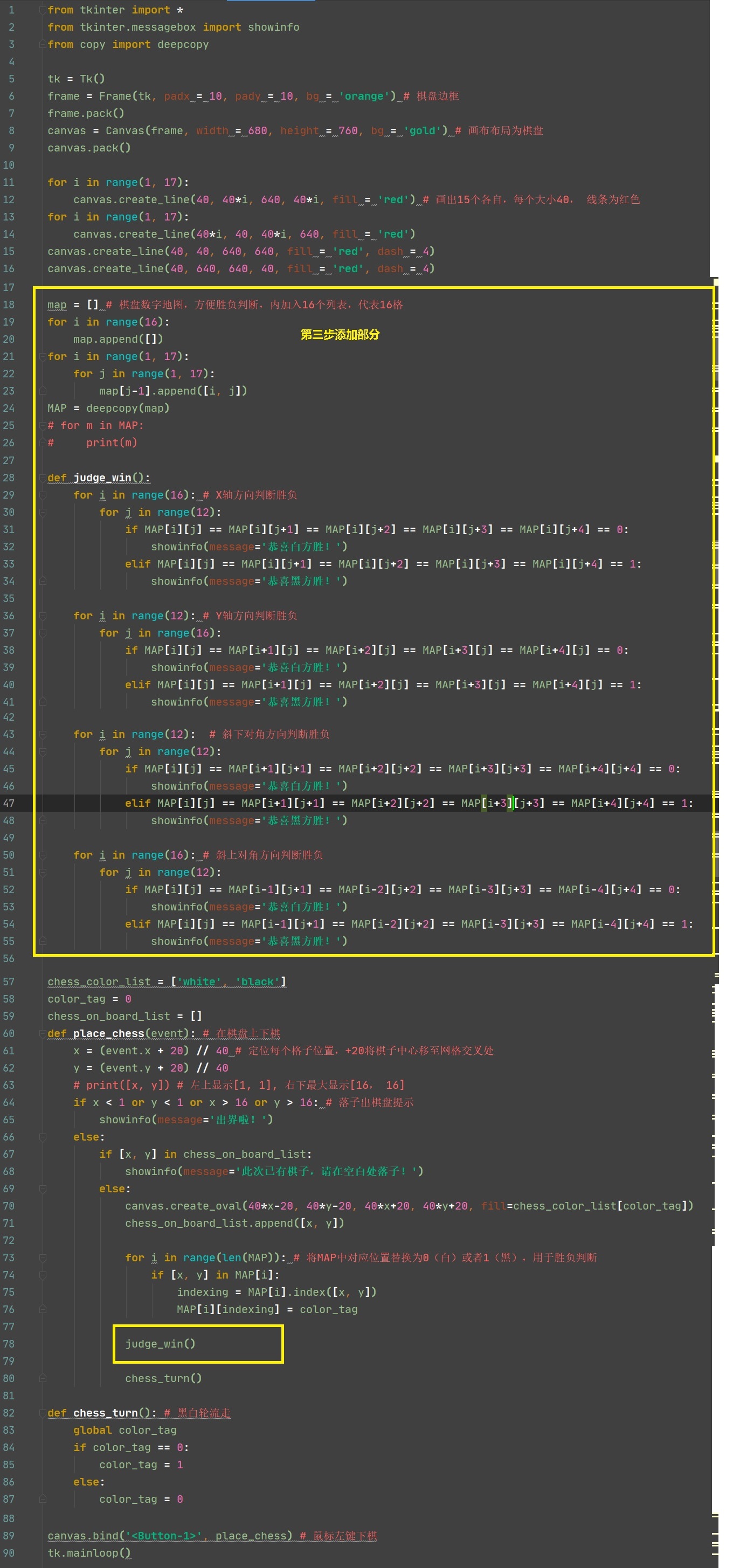Collapse the imports fold marker on line 1
733x1568 pixels.
(43, 10)
